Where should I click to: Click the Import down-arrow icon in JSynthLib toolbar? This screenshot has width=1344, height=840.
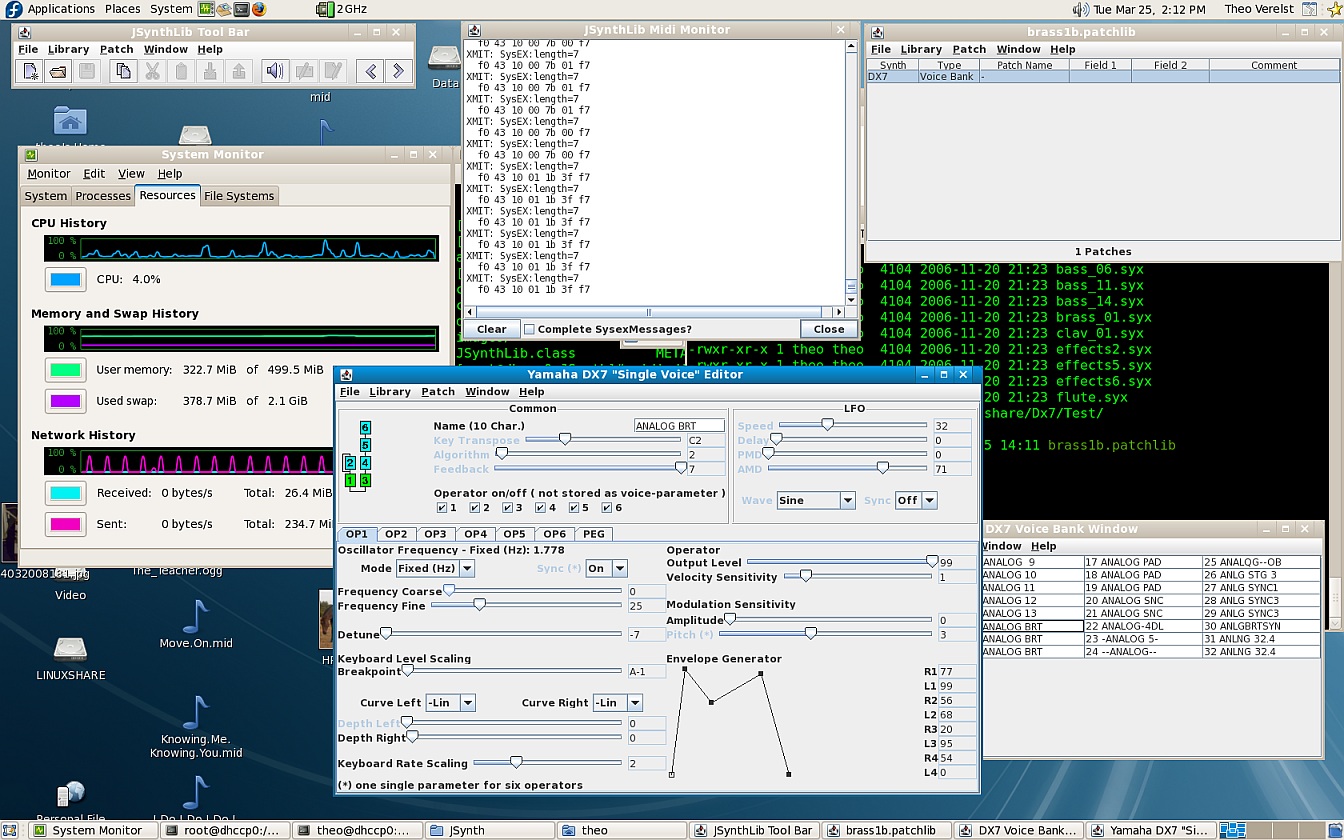[x=210, y=71]
